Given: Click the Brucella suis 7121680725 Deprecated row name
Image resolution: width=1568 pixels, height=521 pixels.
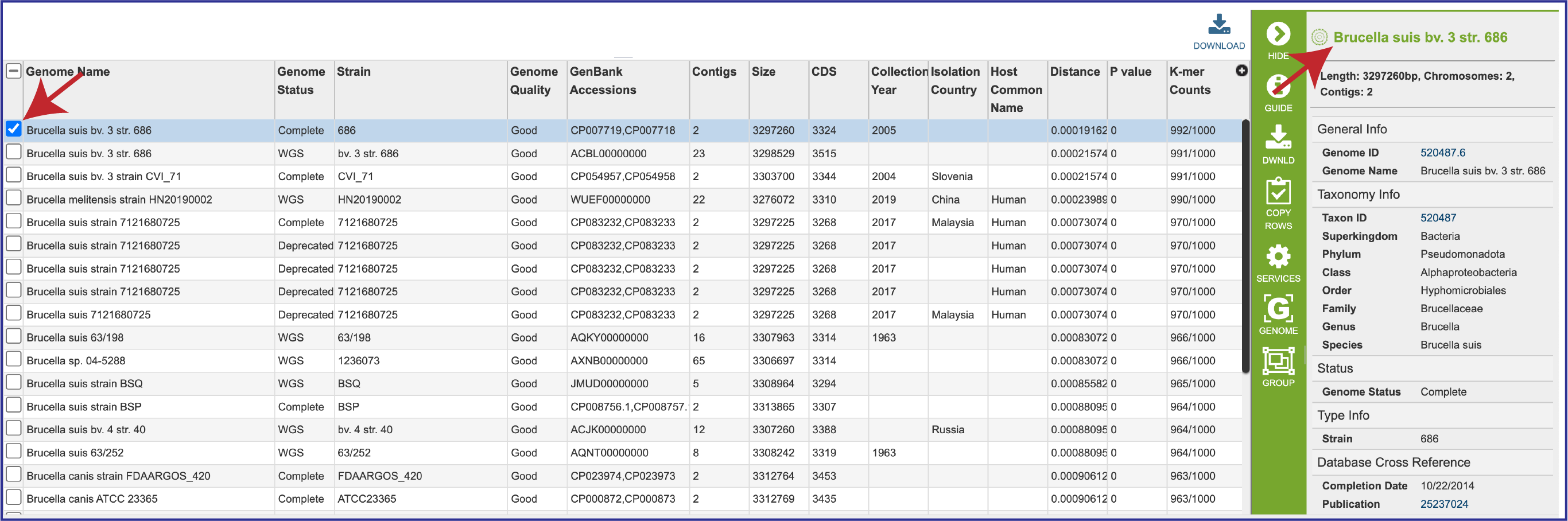Looking at the screenshot, I should [88, 314].
